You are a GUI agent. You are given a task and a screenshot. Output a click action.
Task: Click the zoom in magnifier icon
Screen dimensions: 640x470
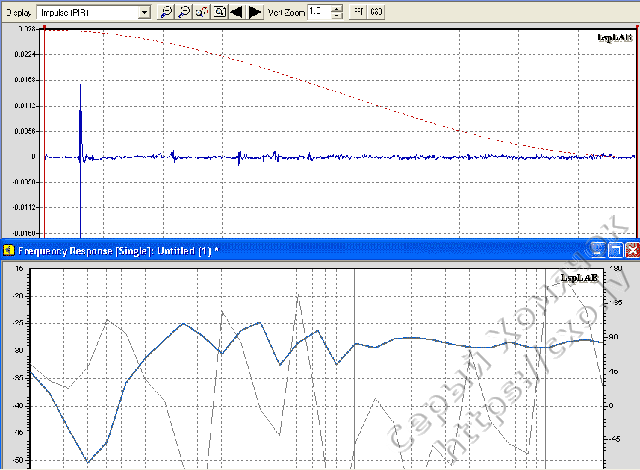click(x=166, y=12)
